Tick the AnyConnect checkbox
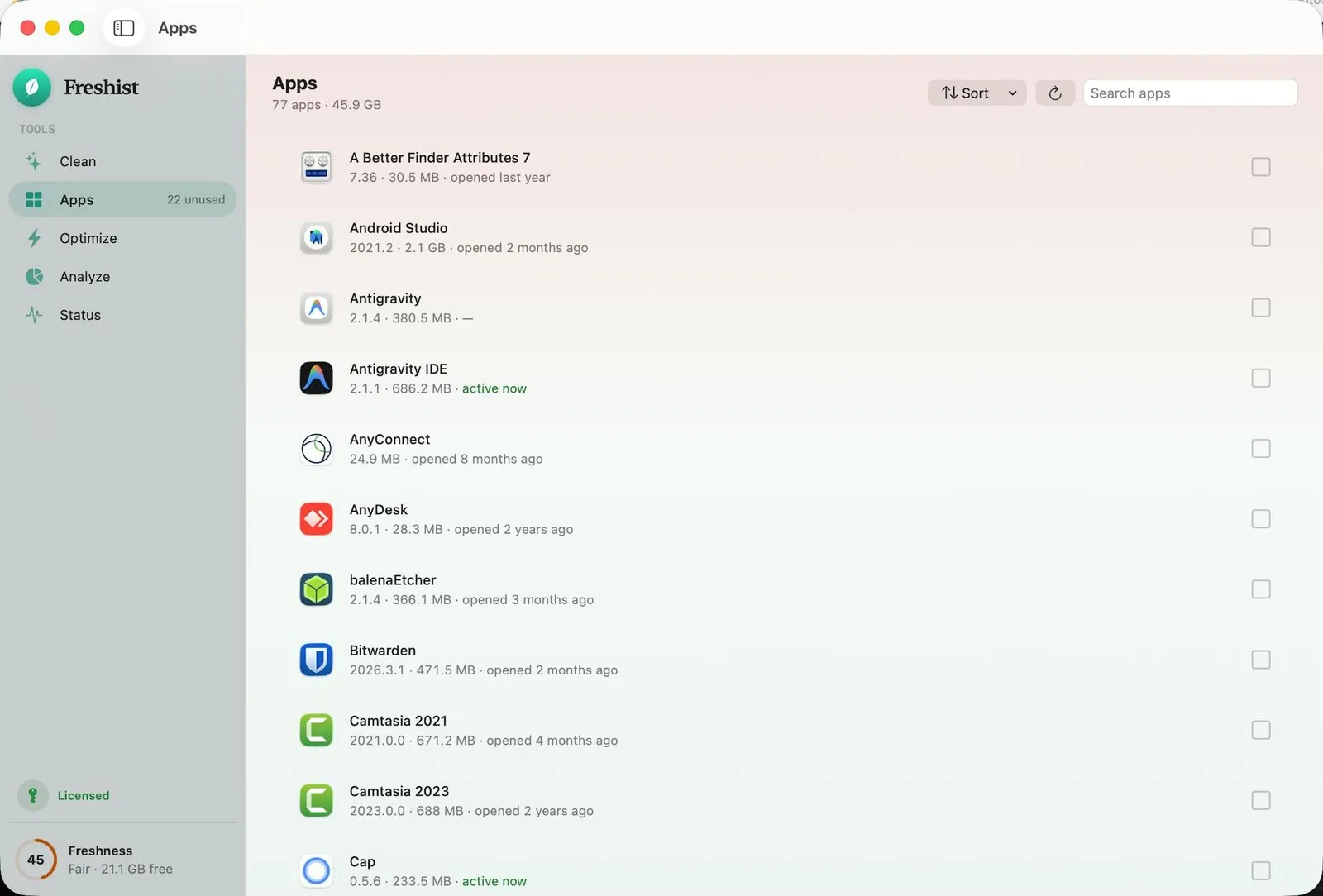 coord(1261,449)
